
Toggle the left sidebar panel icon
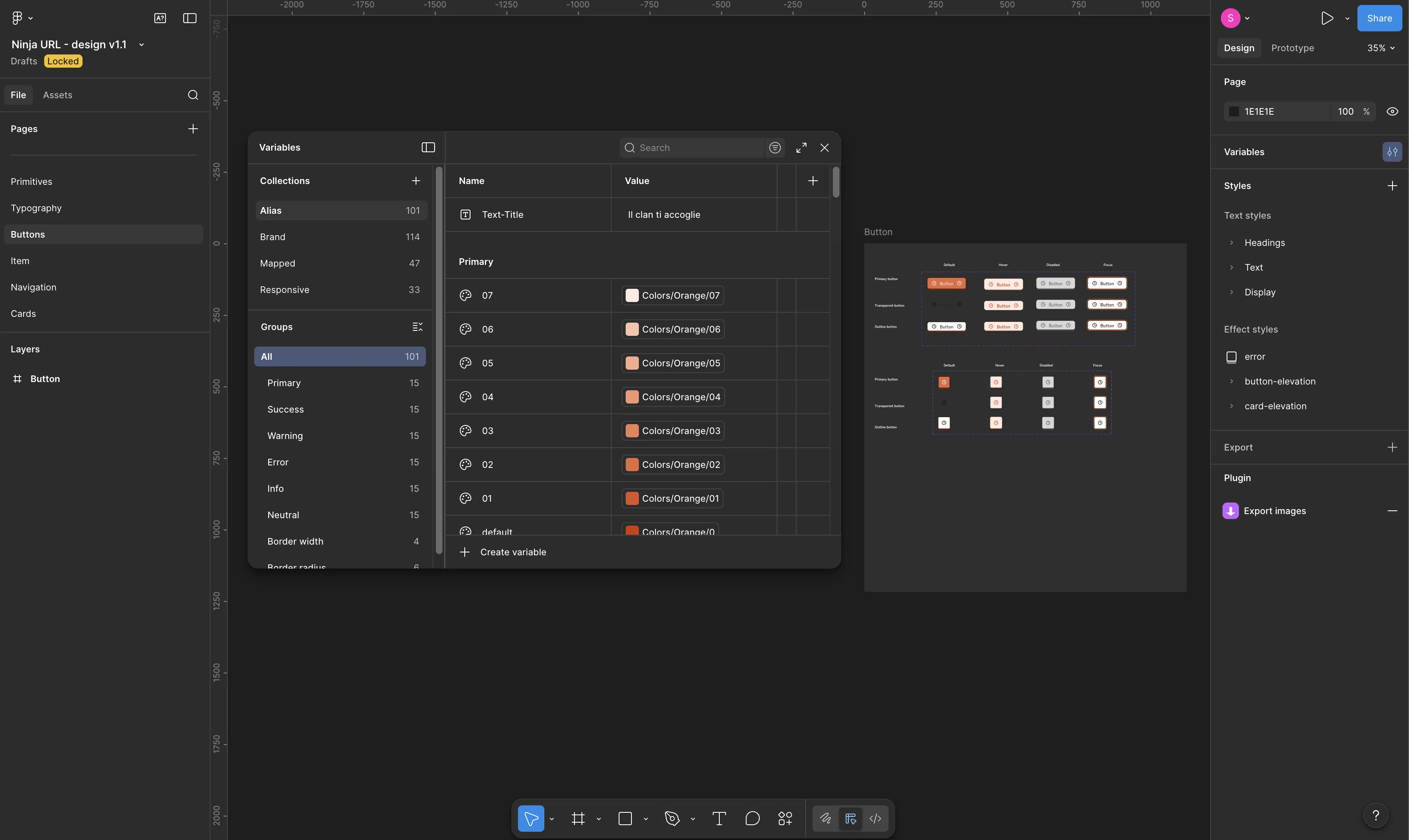pyautogui.click(x=189, y=18)
